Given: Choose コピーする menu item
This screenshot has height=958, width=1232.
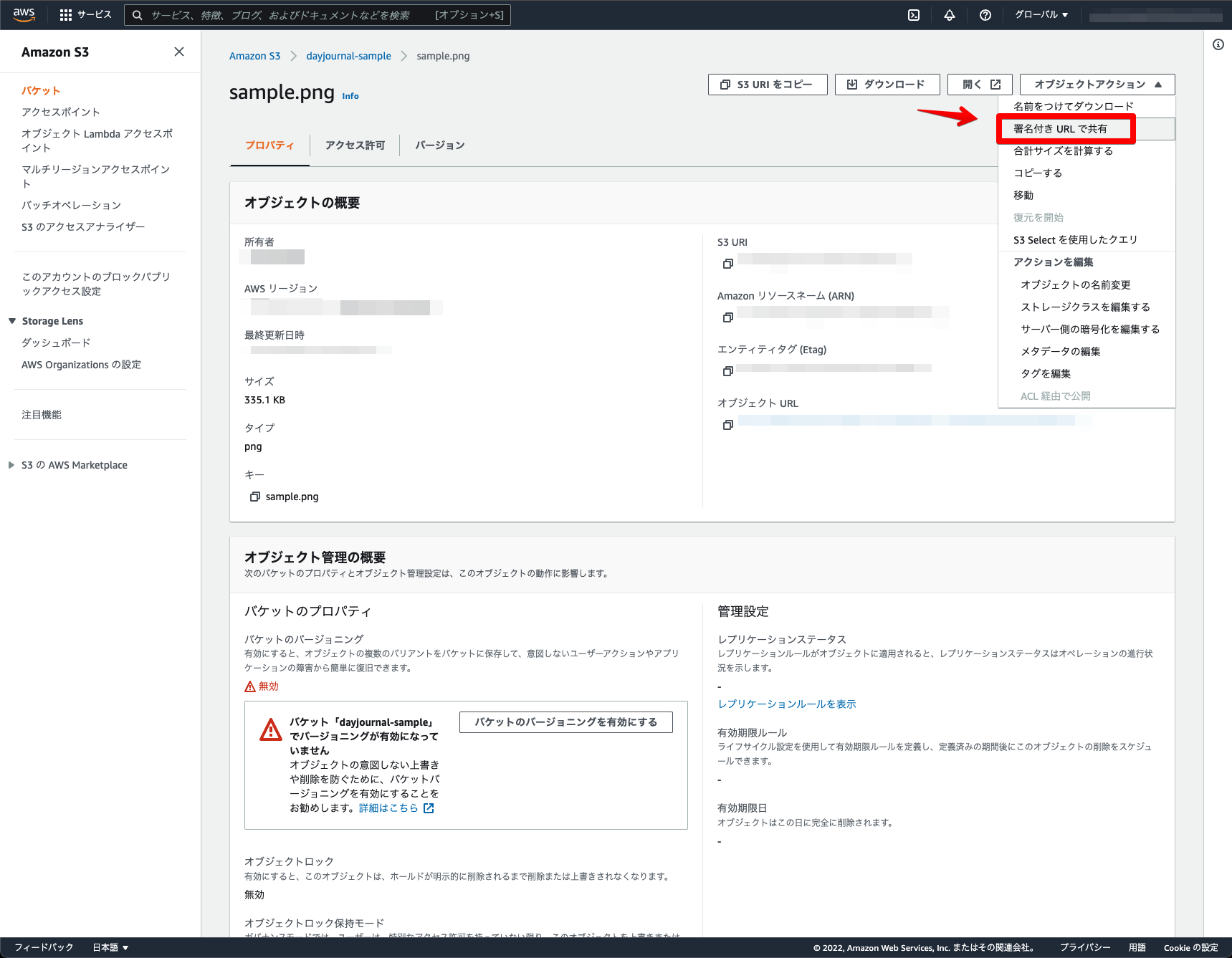Looking at the screenshot, I should (x=1087, y=173).
